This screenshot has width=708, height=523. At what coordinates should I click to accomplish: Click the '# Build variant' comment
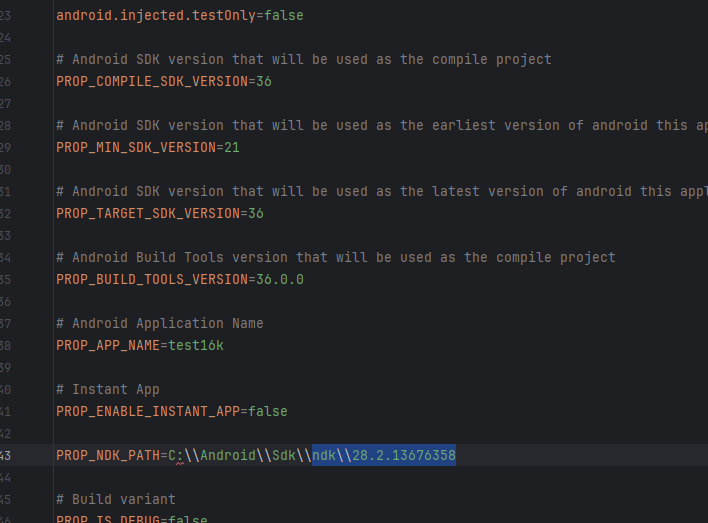pos(116,499)
